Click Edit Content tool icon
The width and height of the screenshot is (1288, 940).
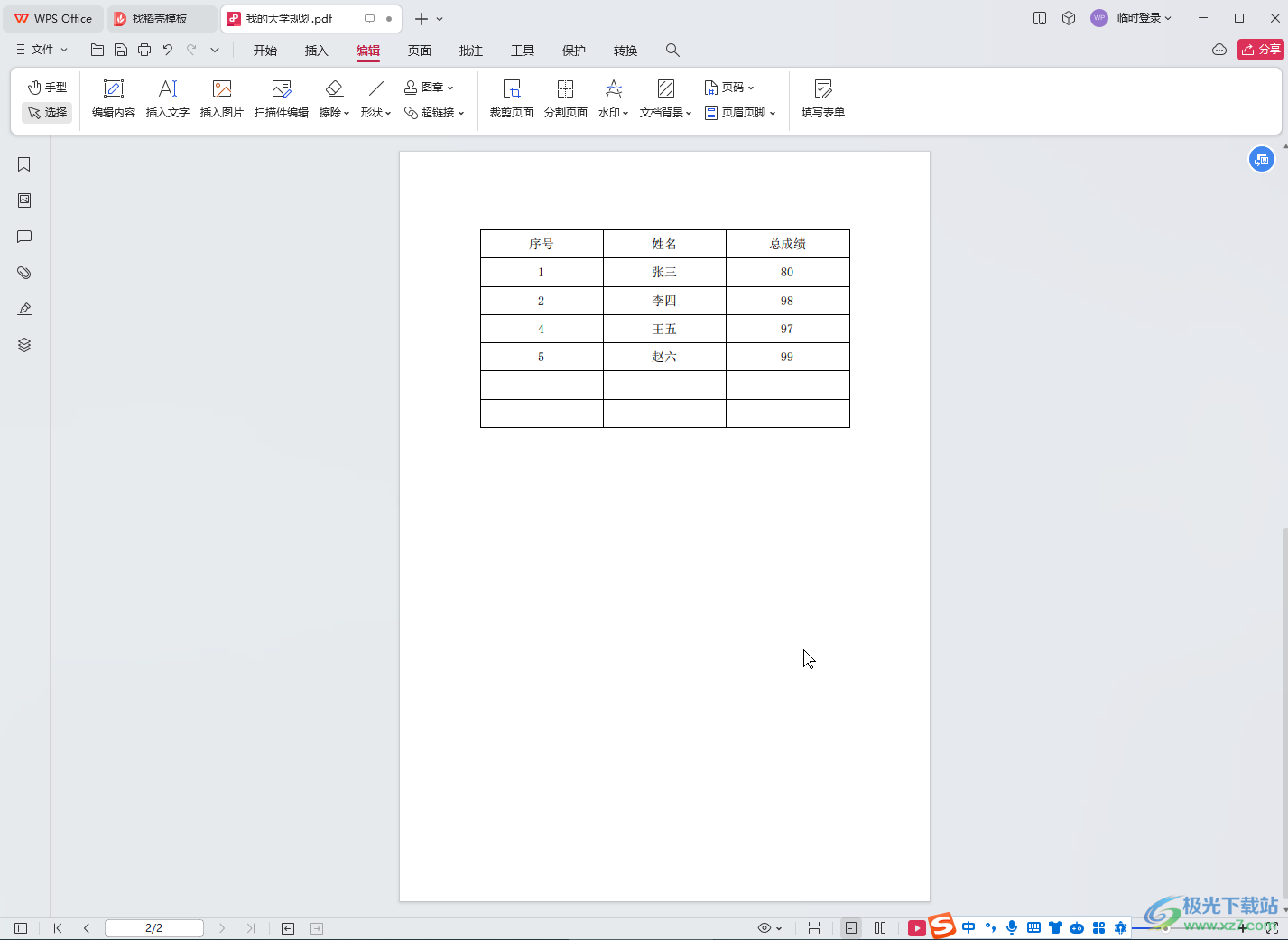114,88
